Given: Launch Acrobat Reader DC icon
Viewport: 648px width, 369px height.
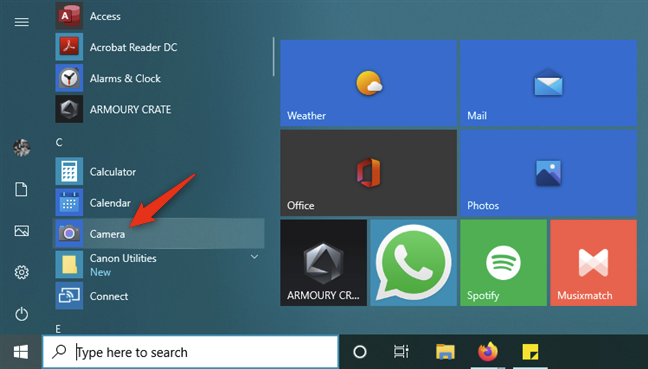Looking at the screenshot, I should click(69, 47).
